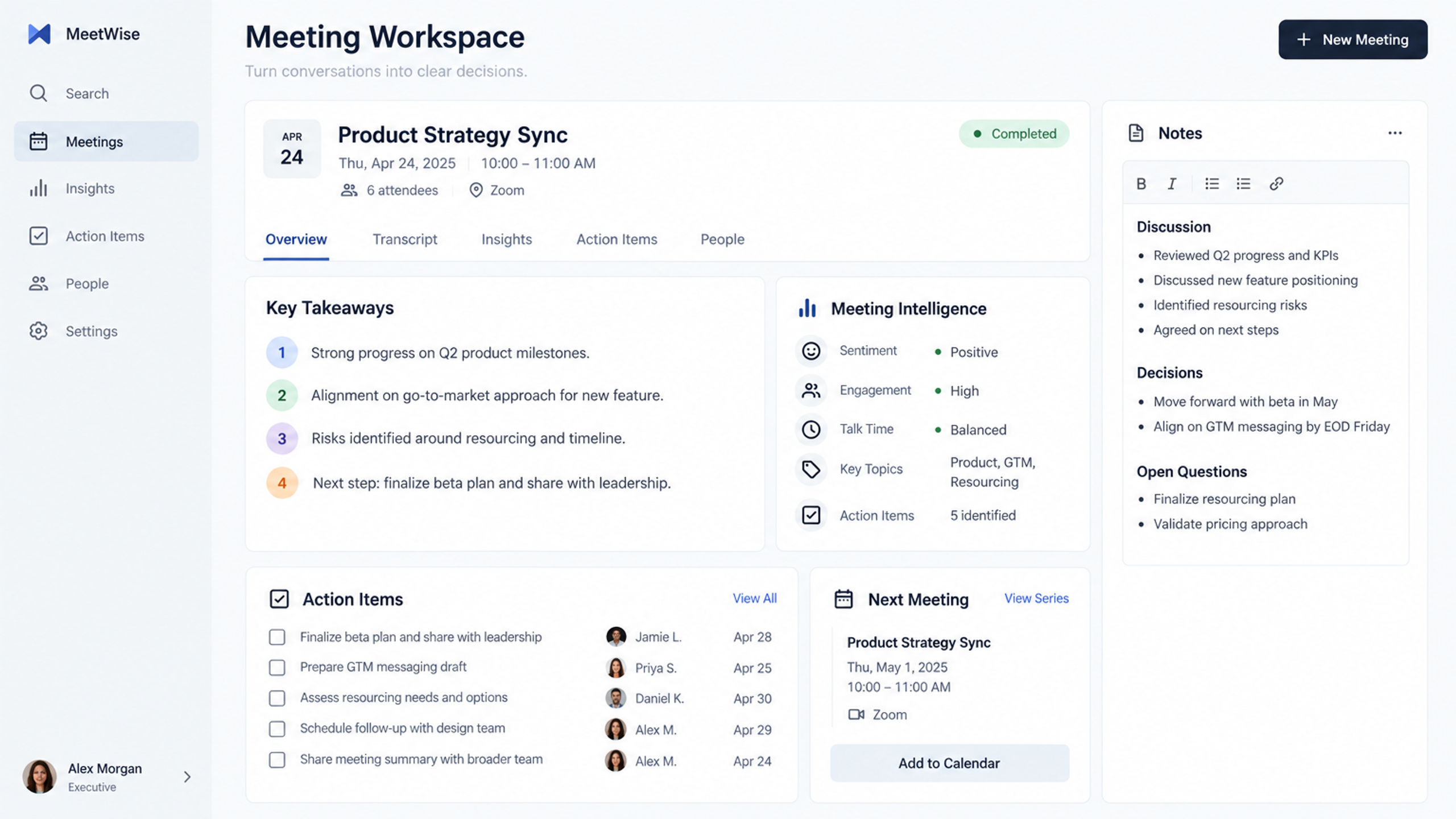Switch to the Transcript tab
Image resolution: width=1456 pixels, height=819 pixels.
405,239
